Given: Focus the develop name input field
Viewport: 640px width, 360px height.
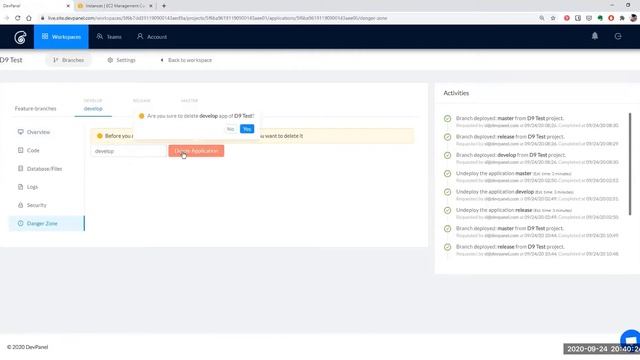Looking at the screenshot, I should [128, 151].
